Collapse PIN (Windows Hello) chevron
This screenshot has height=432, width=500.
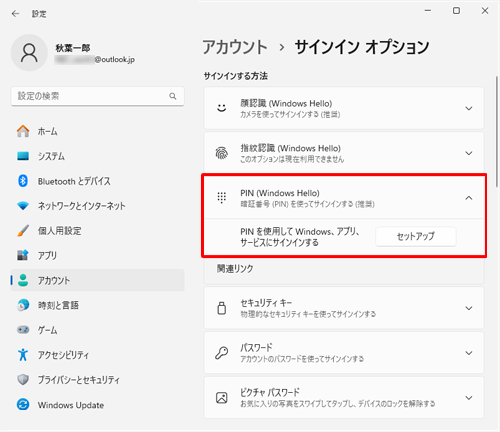click(469, 198)
